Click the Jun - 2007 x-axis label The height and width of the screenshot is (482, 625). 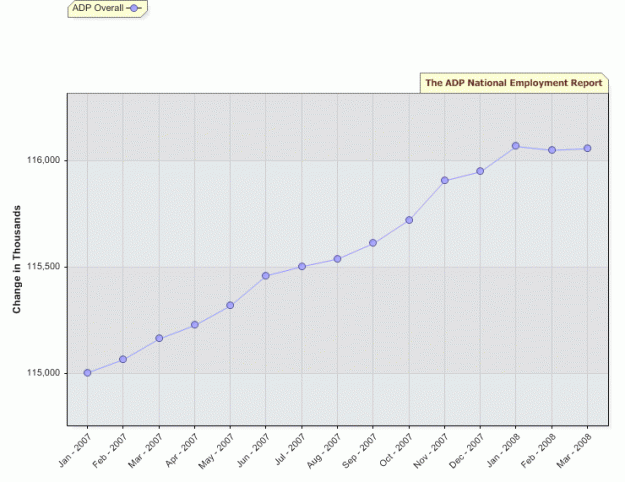pos(254,450)
